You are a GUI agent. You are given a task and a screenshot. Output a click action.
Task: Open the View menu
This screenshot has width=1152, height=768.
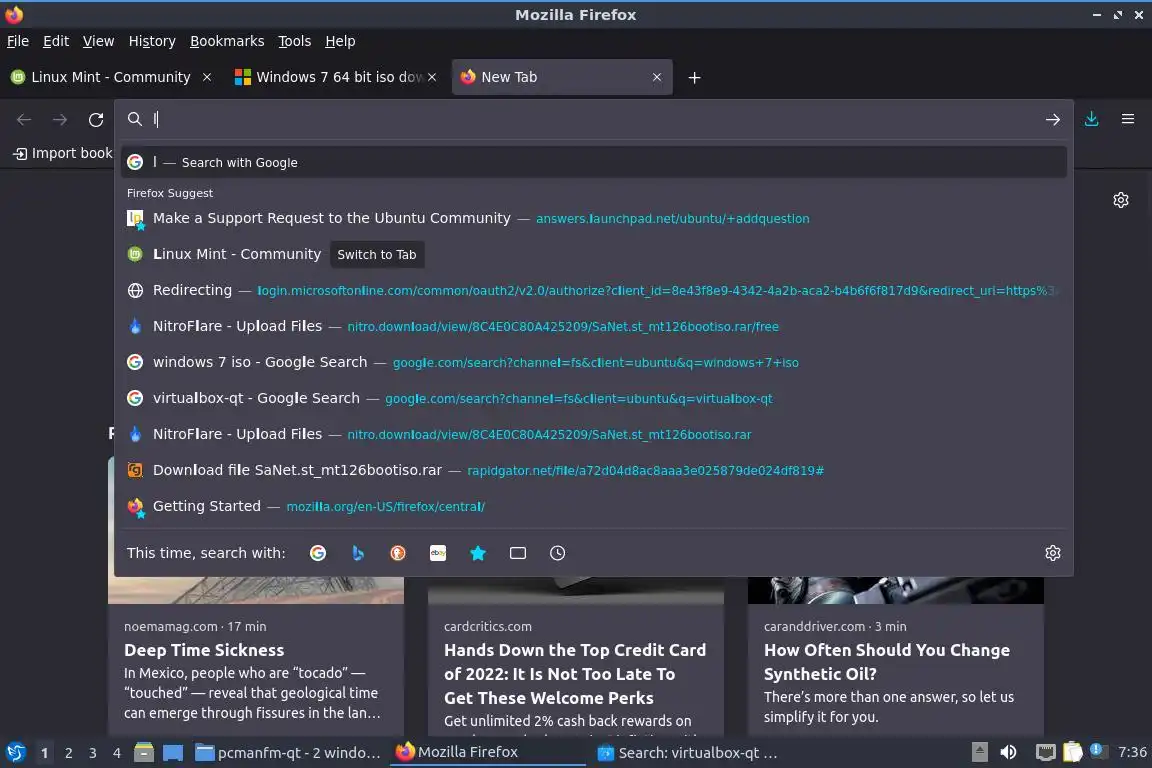pos(98,41)
